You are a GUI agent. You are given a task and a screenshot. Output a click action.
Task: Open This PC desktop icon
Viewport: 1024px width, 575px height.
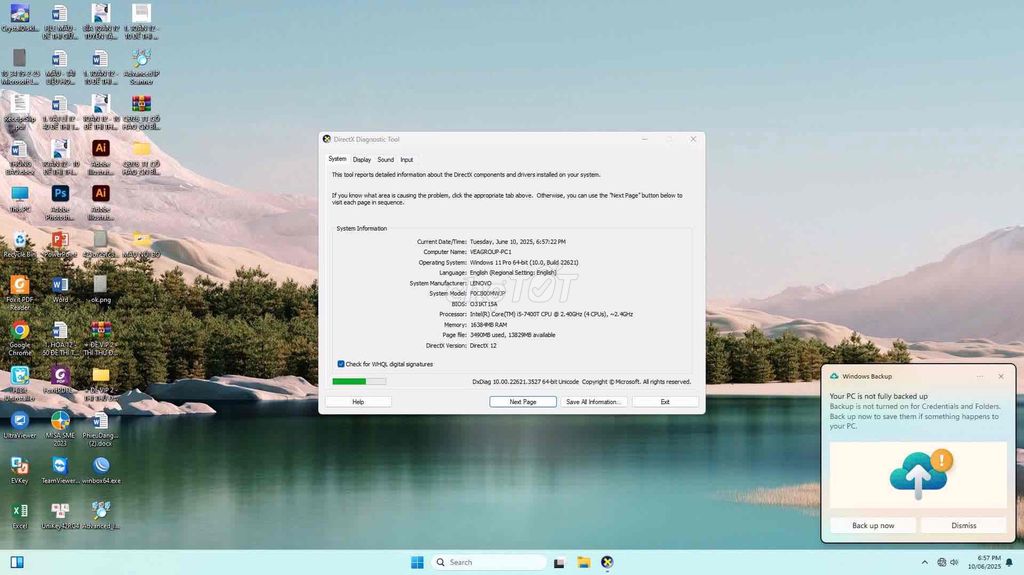tap(20, 199)
